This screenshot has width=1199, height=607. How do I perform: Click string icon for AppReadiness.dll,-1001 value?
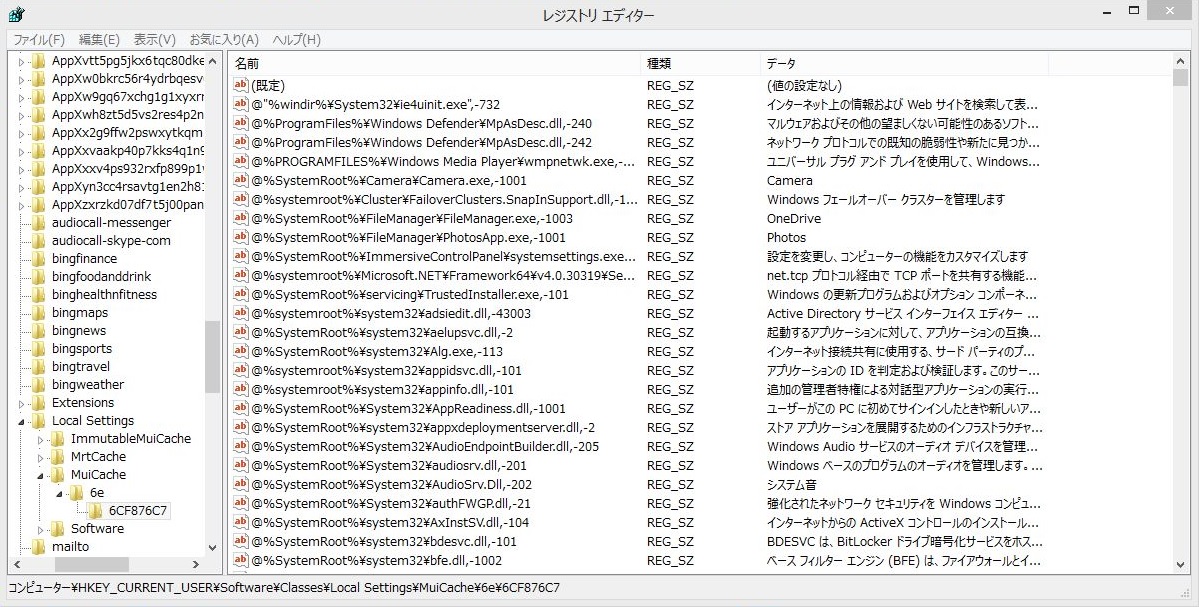241,408
